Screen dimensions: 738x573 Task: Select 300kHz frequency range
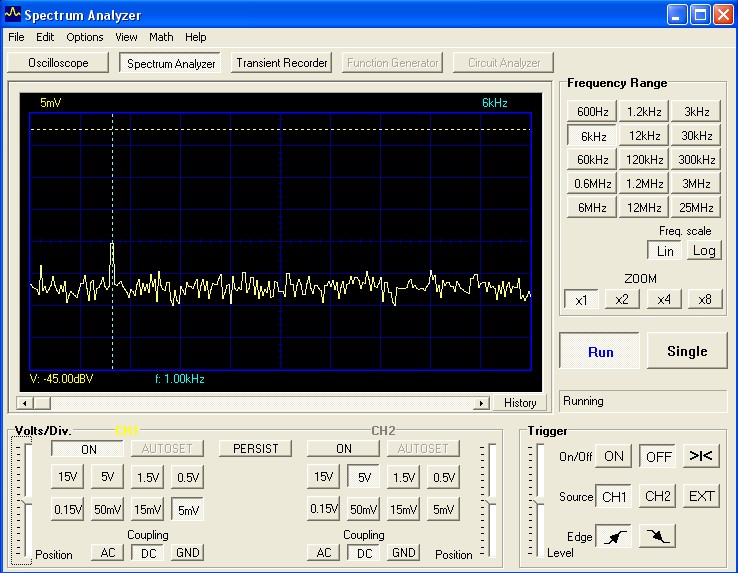pos(696,159)
